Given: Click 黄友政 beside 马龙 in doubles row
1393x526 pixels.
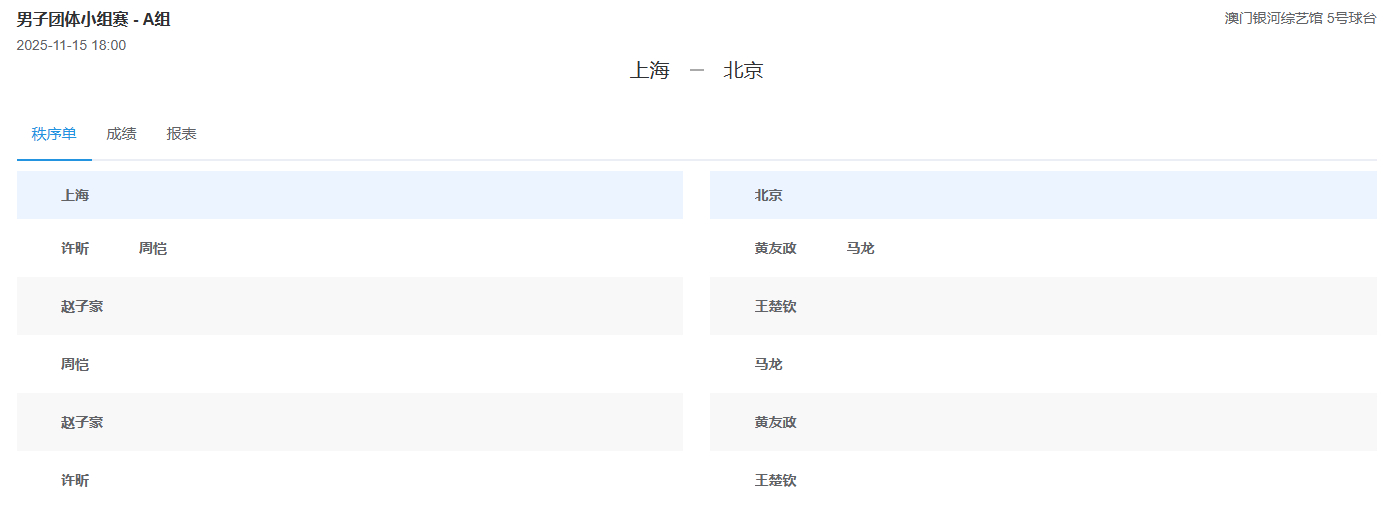Looking at the screenshot, I should (x=776, y=248).
